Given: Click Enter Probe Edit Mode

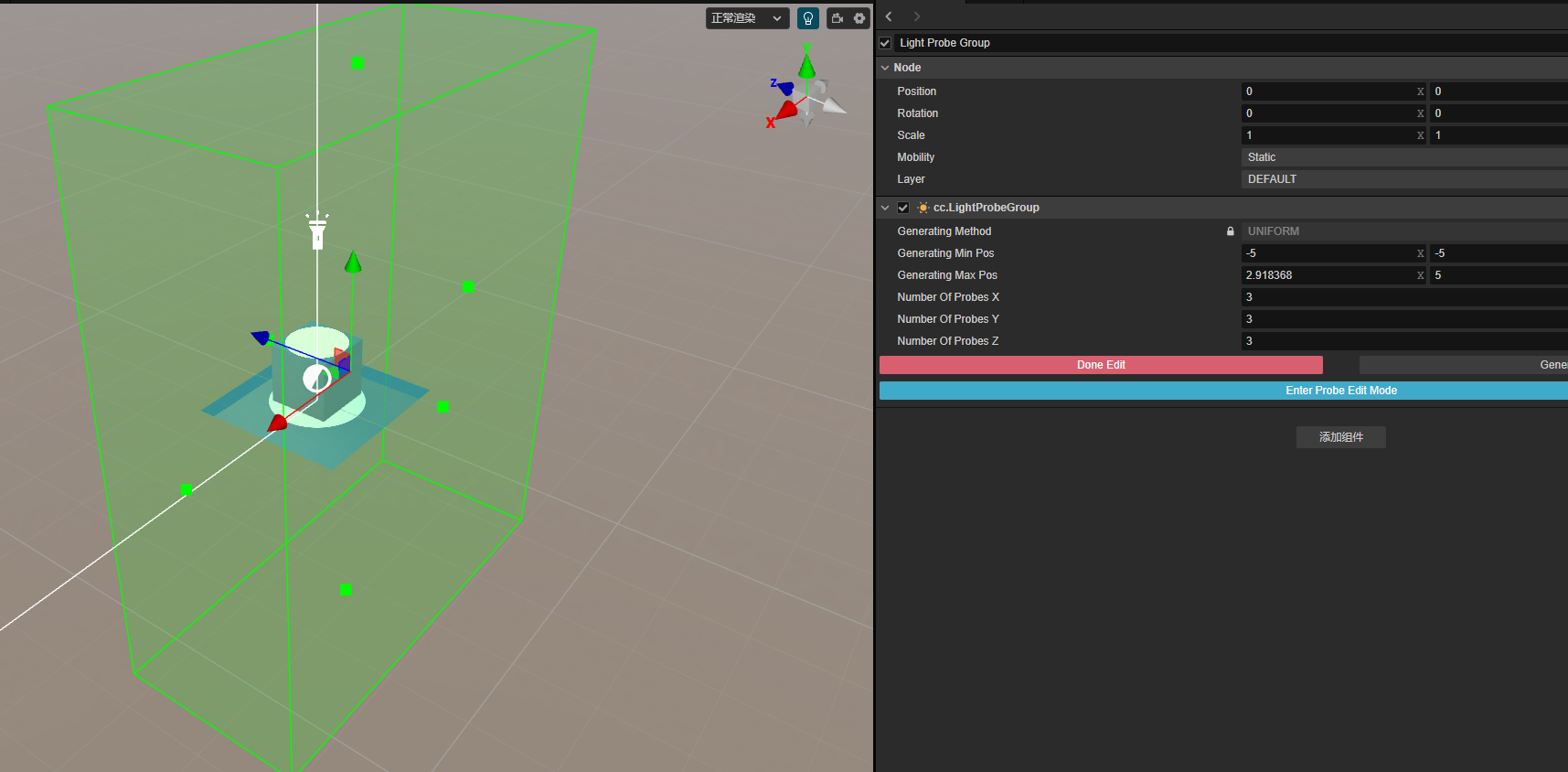Looking at the screenshot, I should pyautogui.click(x=1223, y=391).
